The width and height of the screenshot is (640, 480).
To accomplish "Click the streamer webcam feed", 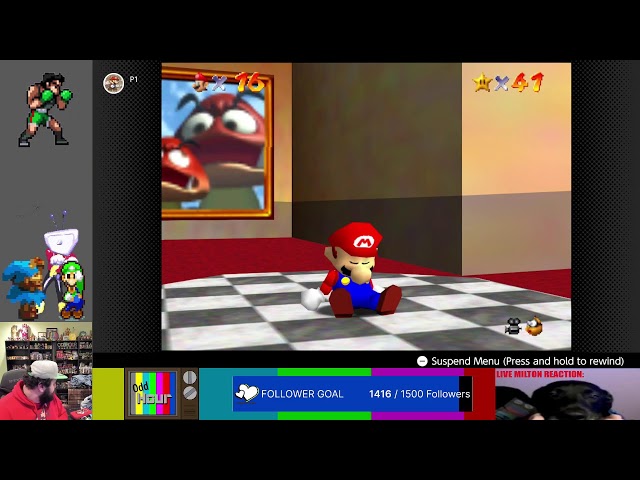I will point(46,371).
